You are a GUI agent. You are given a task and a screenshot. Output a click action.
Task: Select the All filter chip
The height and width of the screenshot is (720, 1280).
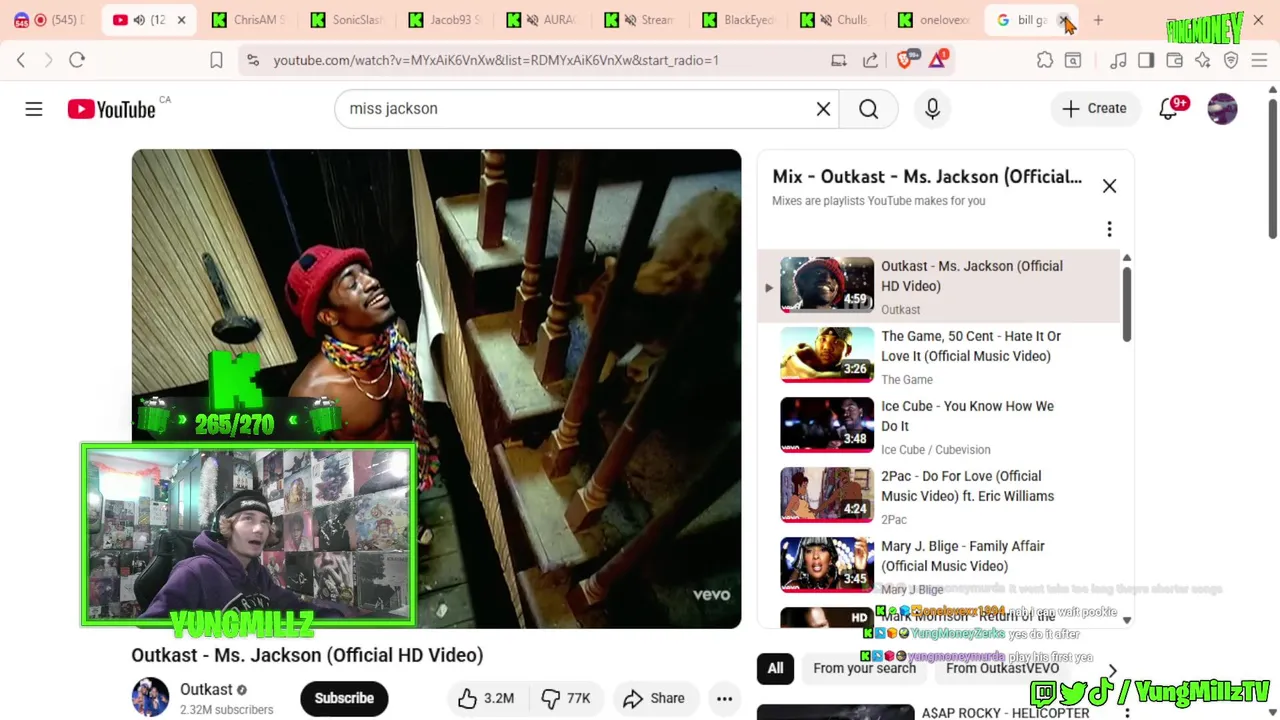[x=775, y=668]
